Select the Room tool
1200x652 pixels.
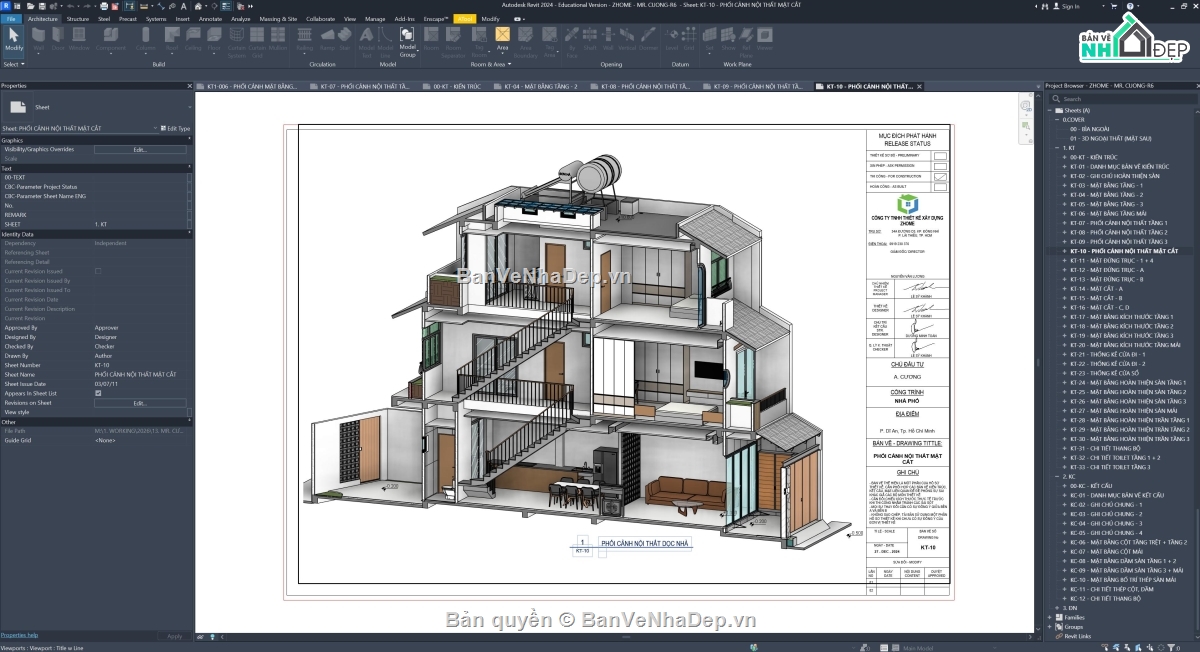[x=432, y=39]
